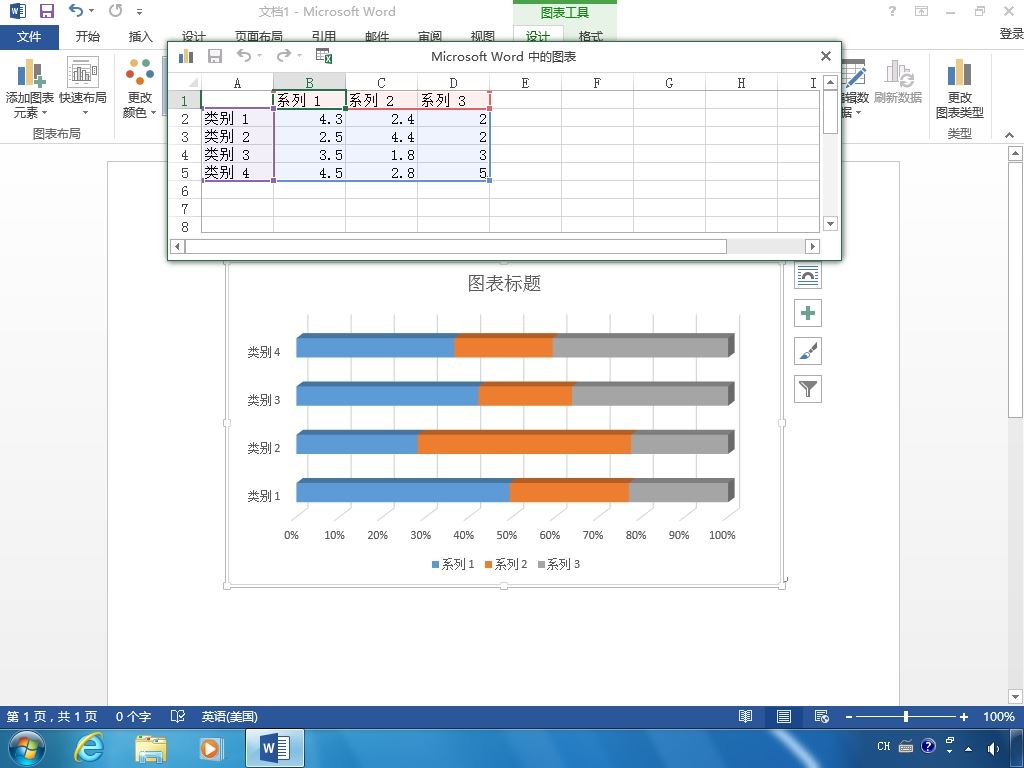This screenshot has height=768, width=1024.
Task: Click the Change Colors palette icon
Action: click(140, 72)
